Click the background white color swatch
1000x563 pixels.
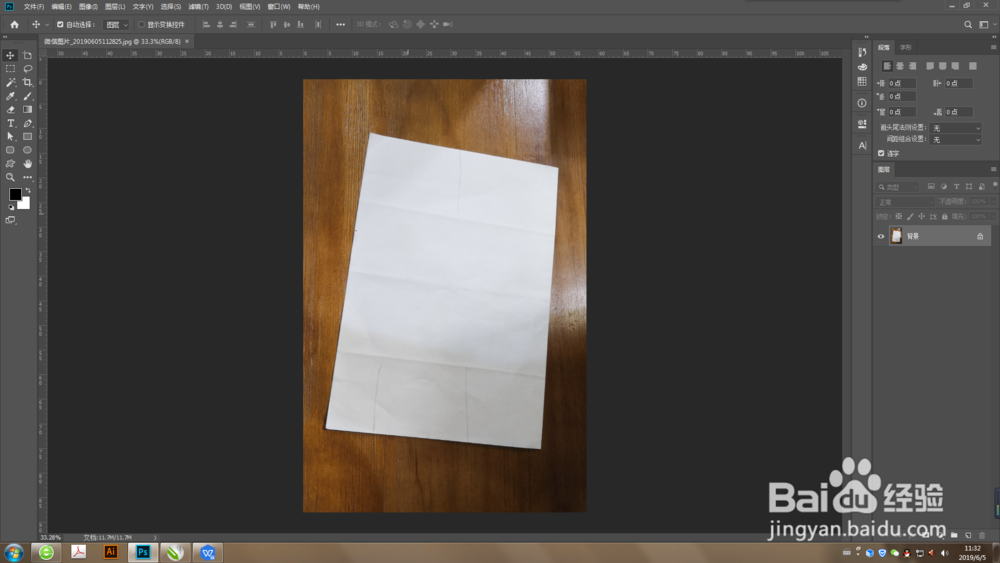tap(25, 205)
